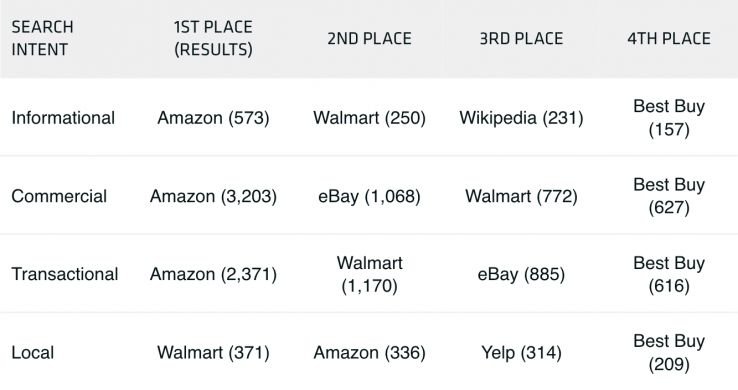The width and height of the screenshot is (738, 390).
Task: Select the Informational row label
Action: point(63,118)
